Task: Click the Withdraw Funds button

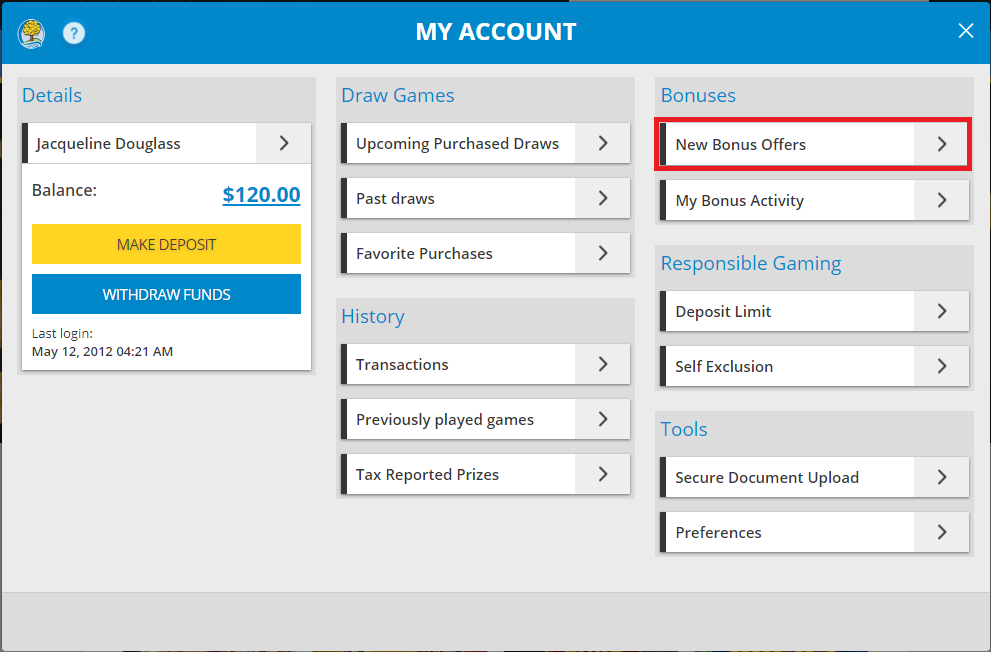Action: click(x=166, y=294)
